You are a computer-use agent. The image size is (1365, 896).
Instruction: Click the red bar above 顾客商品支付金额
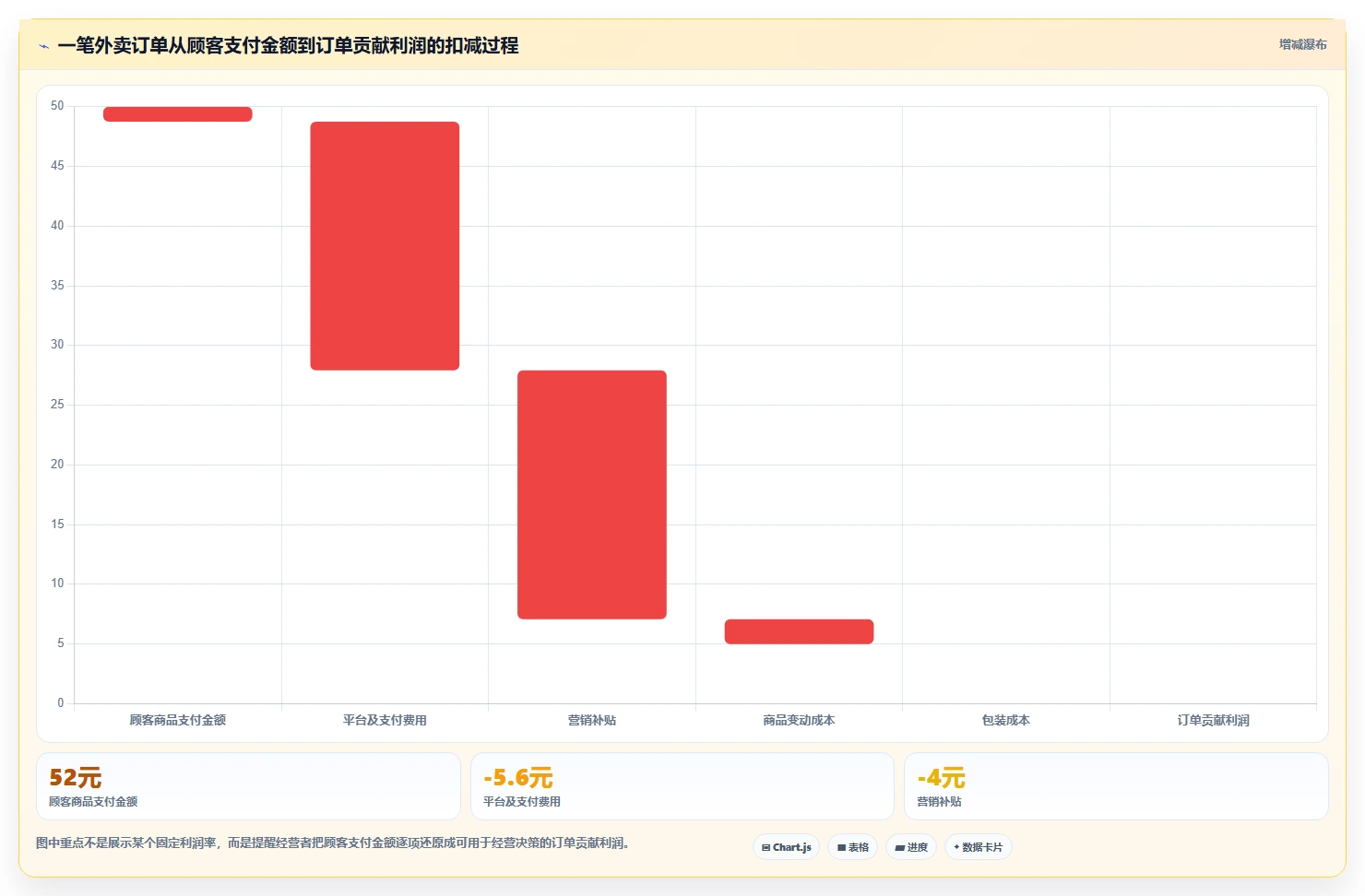pos(178,114)
